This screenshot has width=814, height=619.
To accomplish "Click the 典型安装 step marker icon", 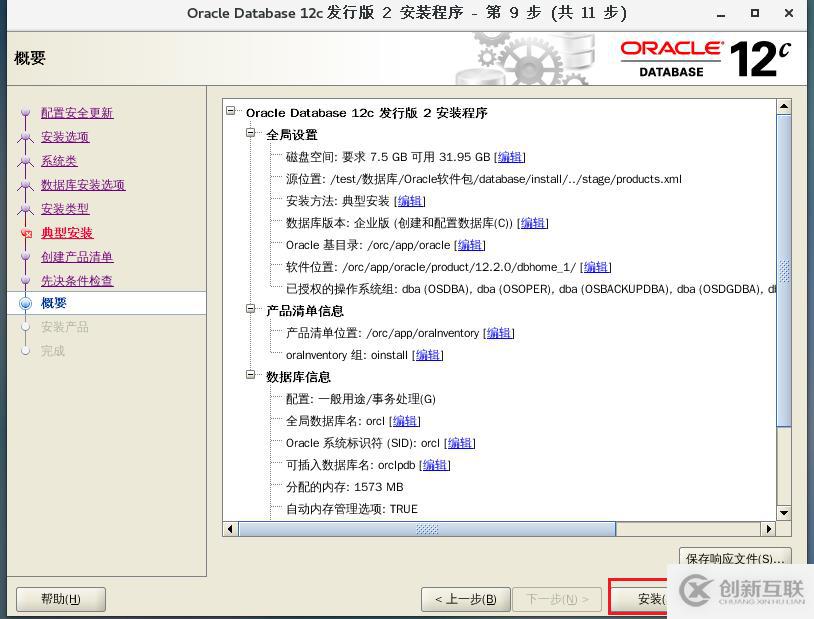I will pyautogui.click(x=26, y=233).
